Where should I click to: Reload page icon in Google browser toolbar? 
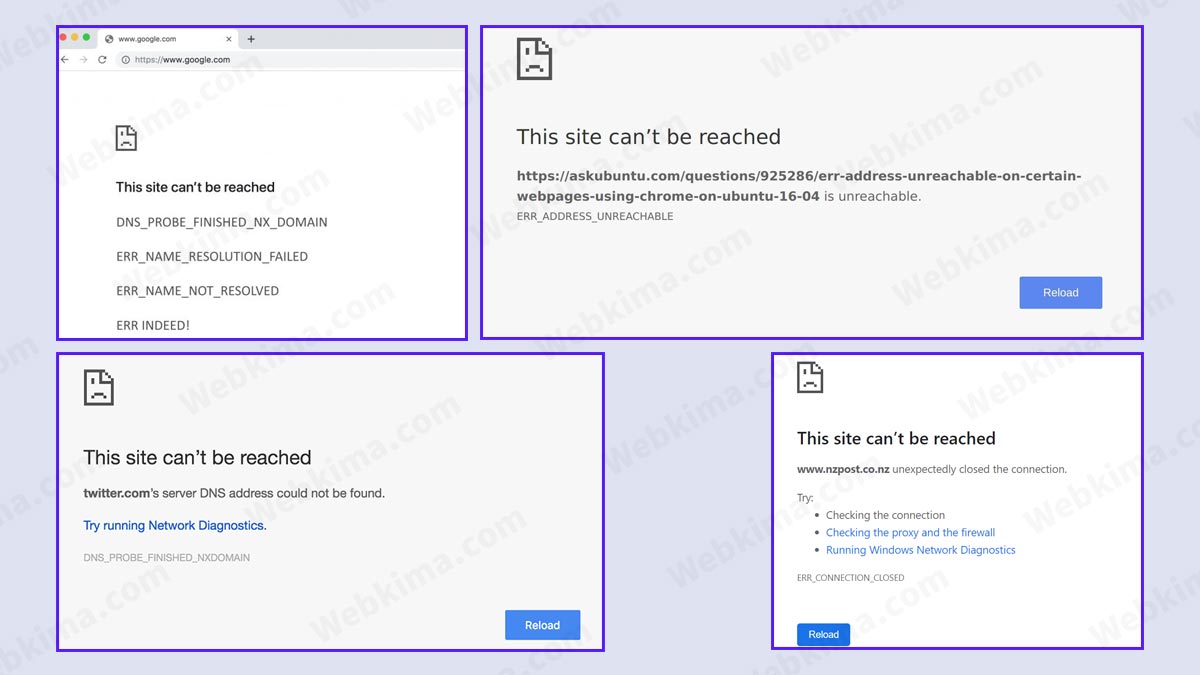click(102, 60)
